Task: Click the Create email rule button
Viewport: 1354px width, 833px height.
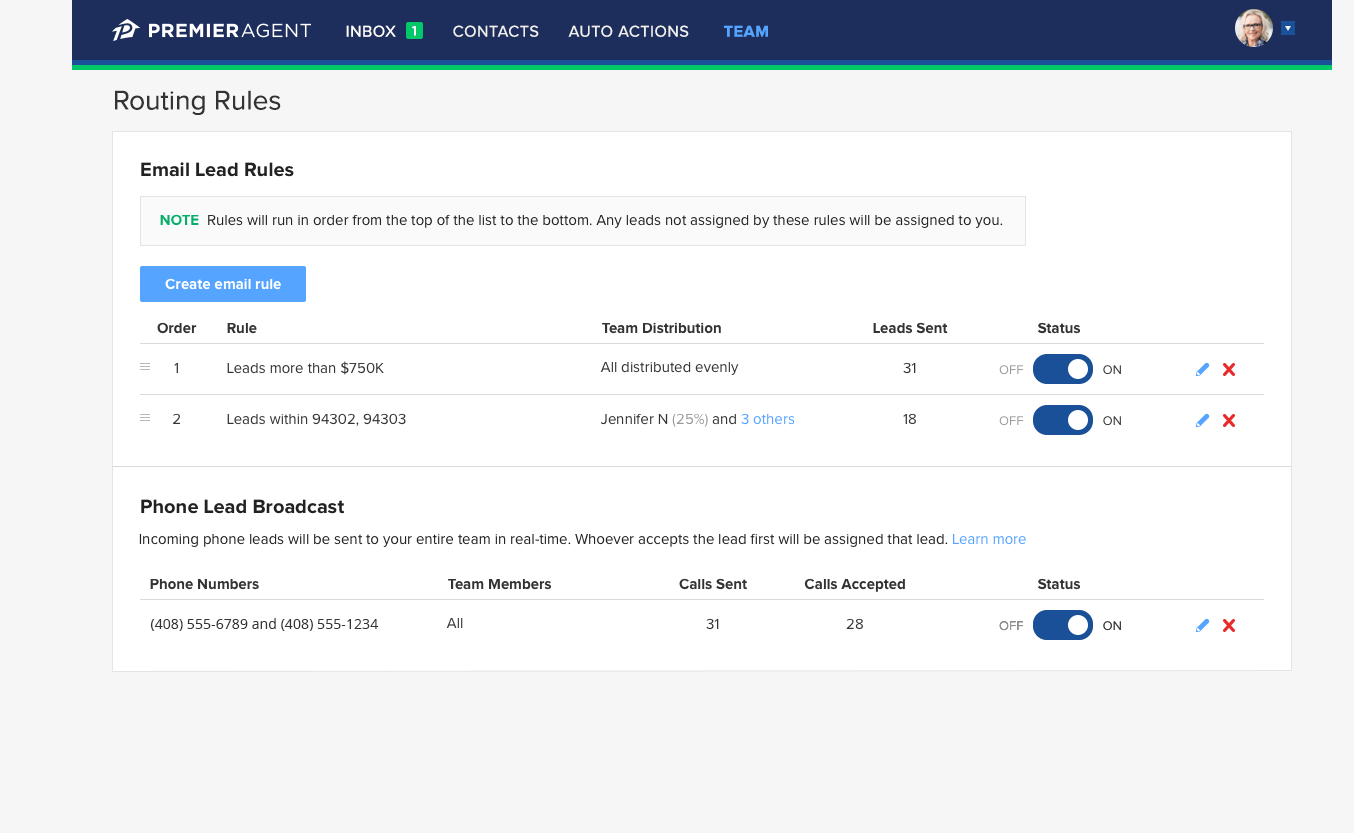Action: [x=222, y=284]
